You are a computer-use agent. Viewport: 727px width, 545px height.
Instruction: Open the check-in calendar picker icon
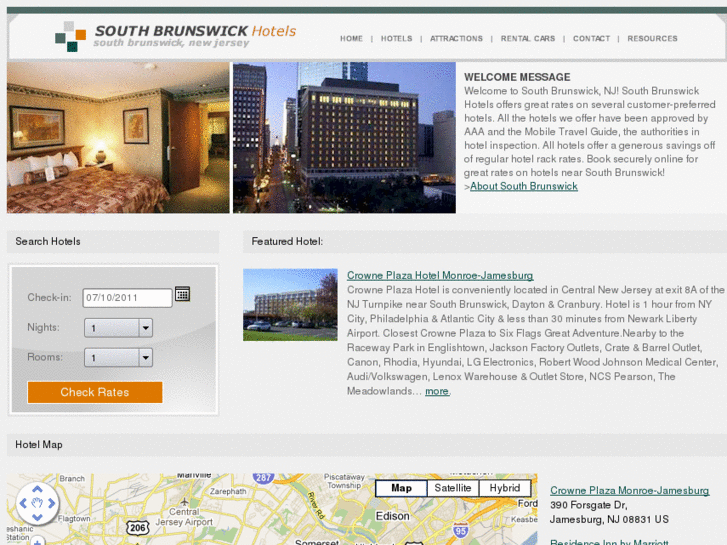click(x=182, y=294)
